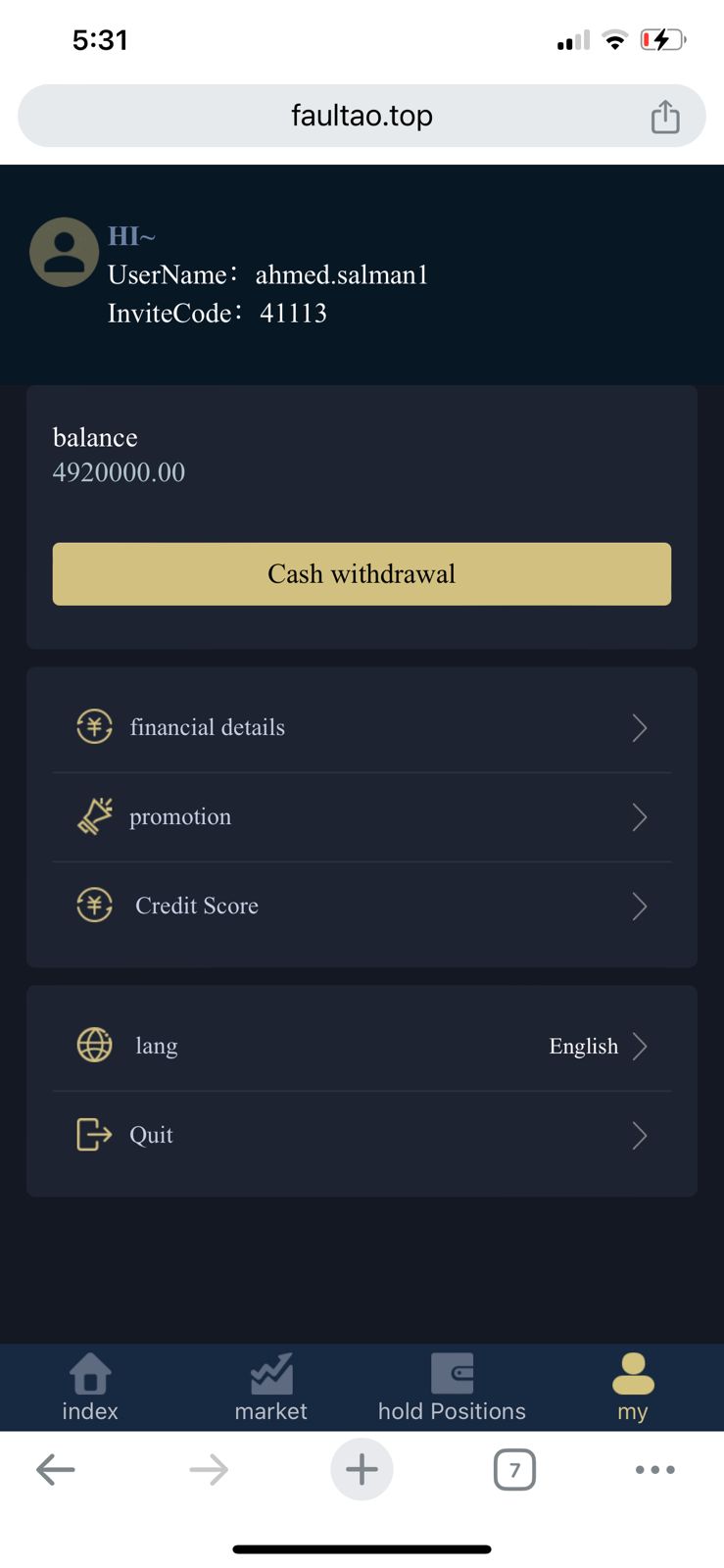Tap the language globe icon
Viewport: 724px width, 1568px height.
95,1046
